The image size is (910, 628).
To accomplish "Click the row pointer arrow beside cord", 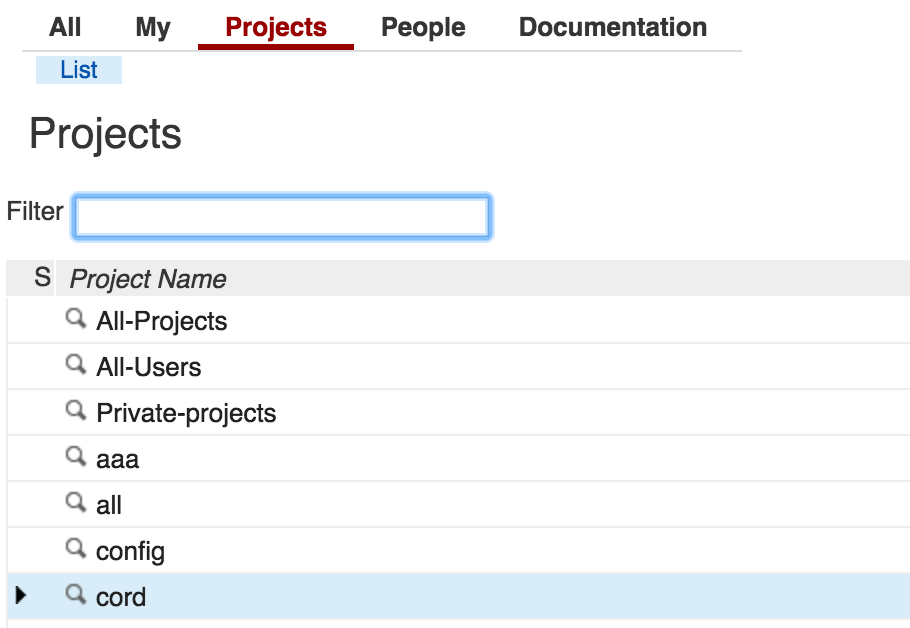I will tap(21, 595).
